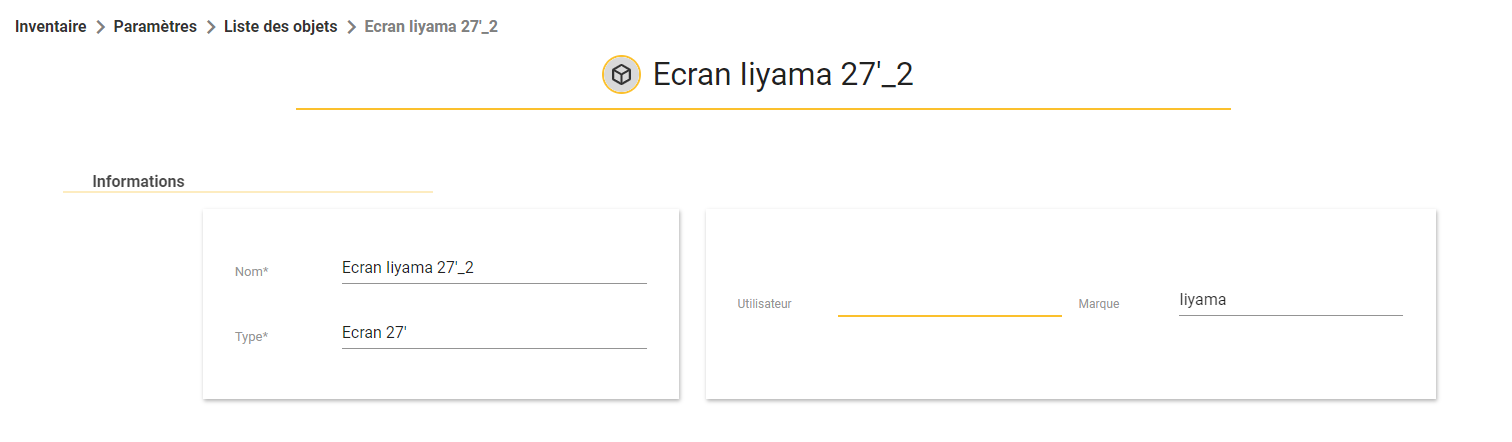Viewport: 1512px width, 442px height.
Task: Go to the Inventaire breadcrumb
Action: [50, 27]
